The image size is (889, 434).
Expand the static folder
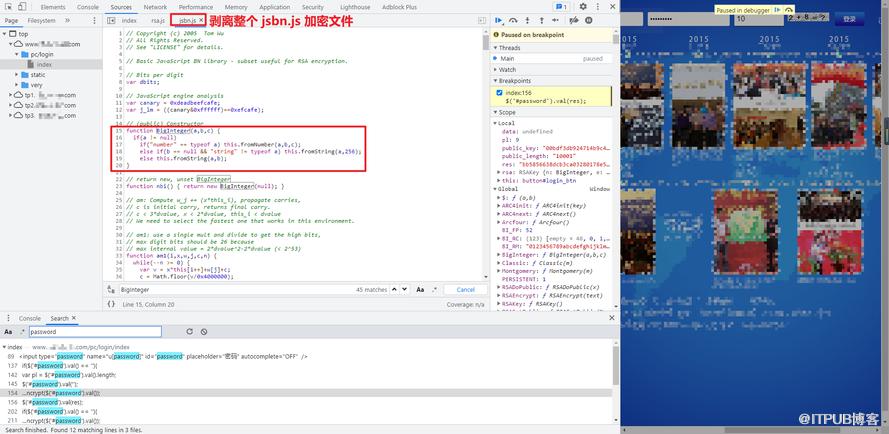(18, 75)
